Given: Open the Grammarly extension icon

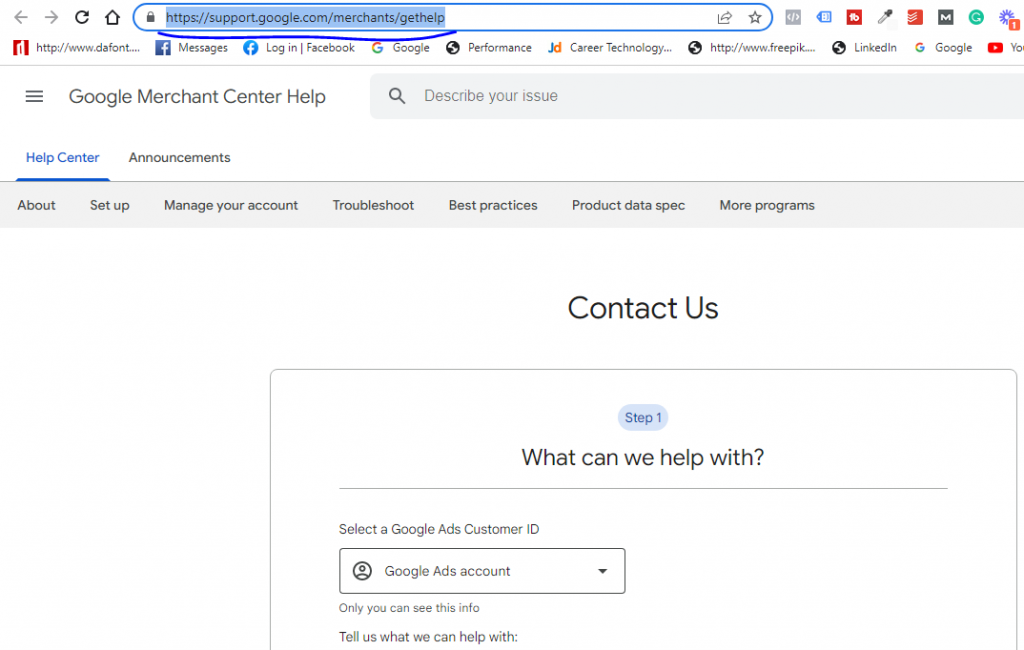Looking at the screenshot, I should [976, 18].
